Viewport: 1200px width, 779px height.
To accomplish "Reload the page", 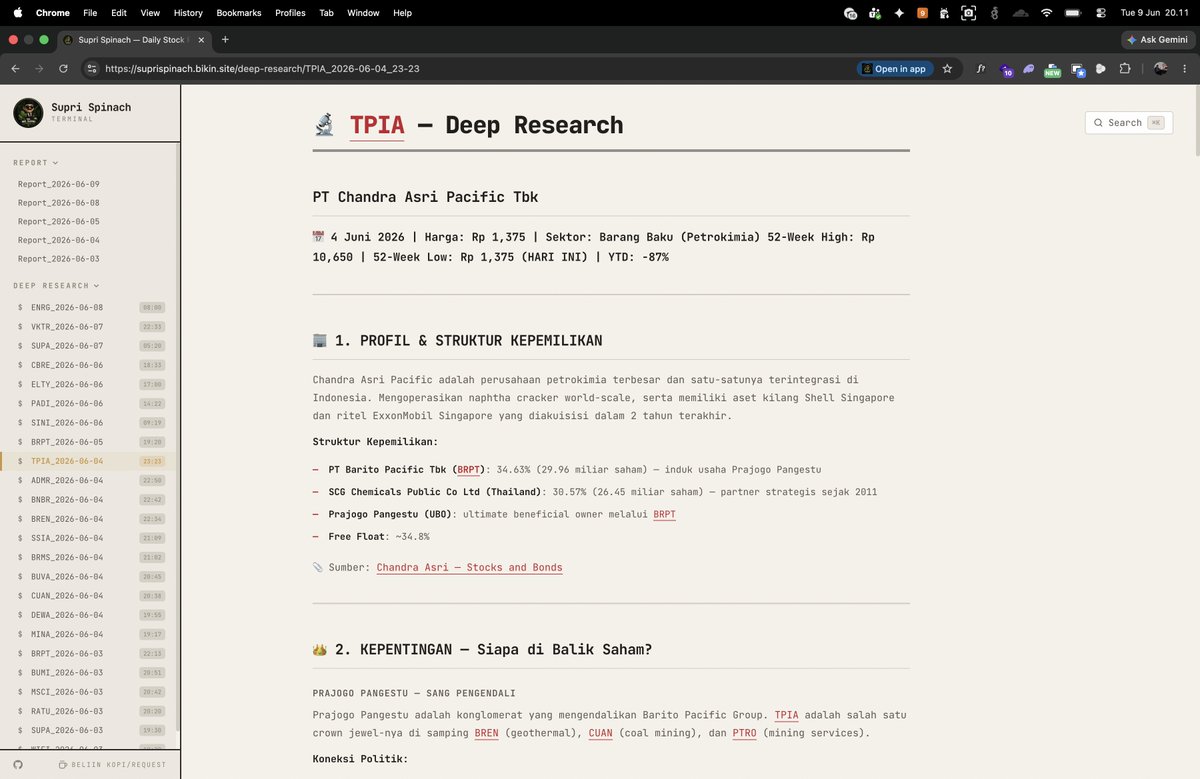I will pos(63,69).
